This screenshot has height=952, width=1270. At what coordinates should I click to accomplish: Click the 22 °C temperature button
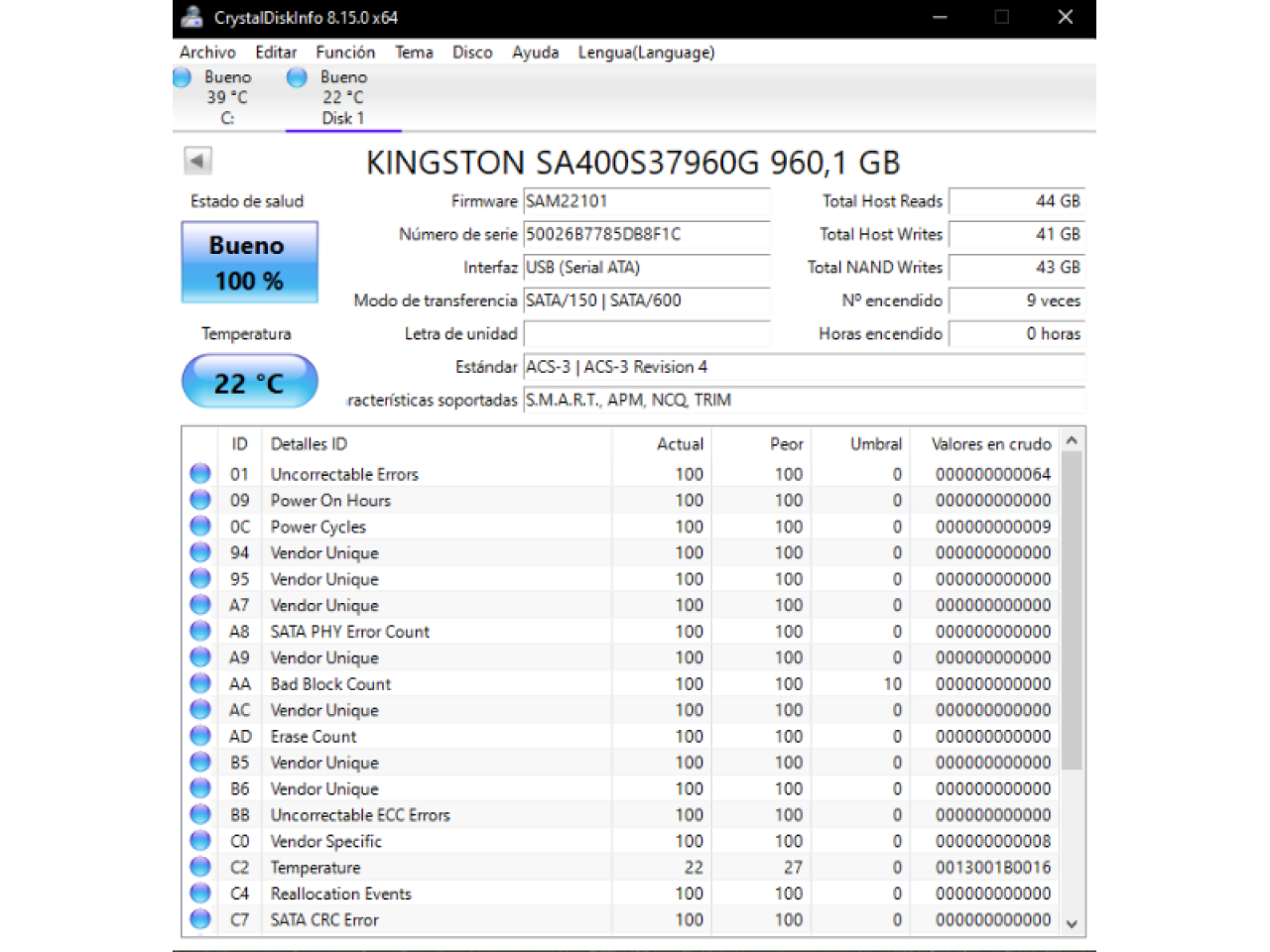249,382
